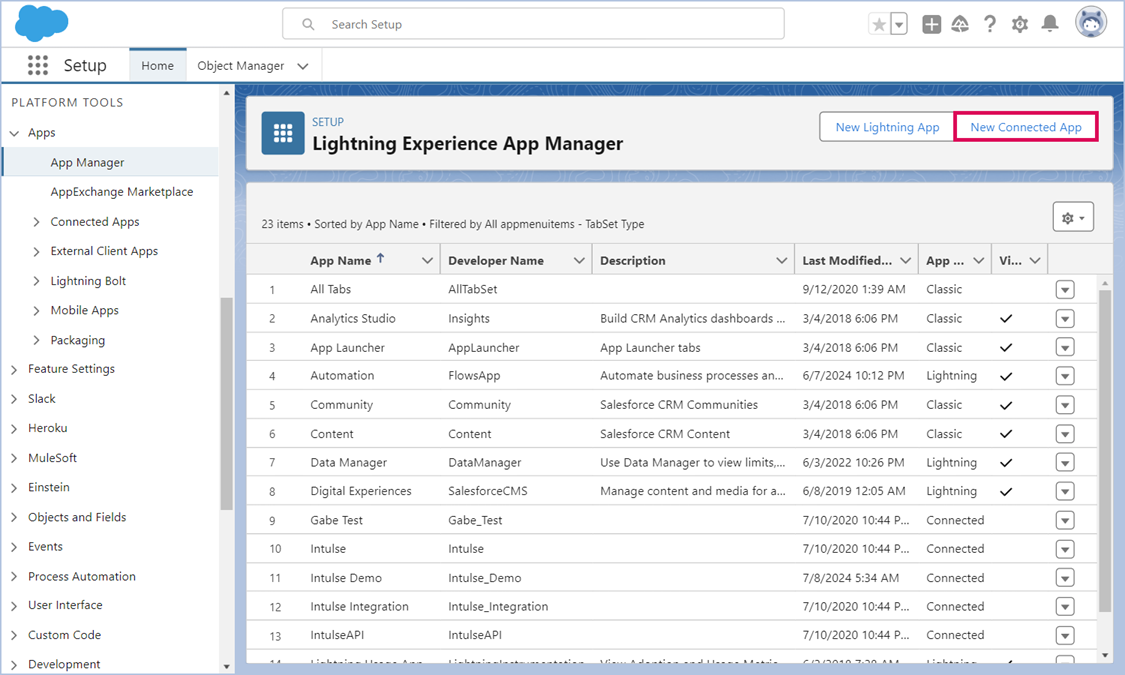This screenshot has width=1125, height=675.
Task: Open the App Launcher dots grid
Action: 38,65
